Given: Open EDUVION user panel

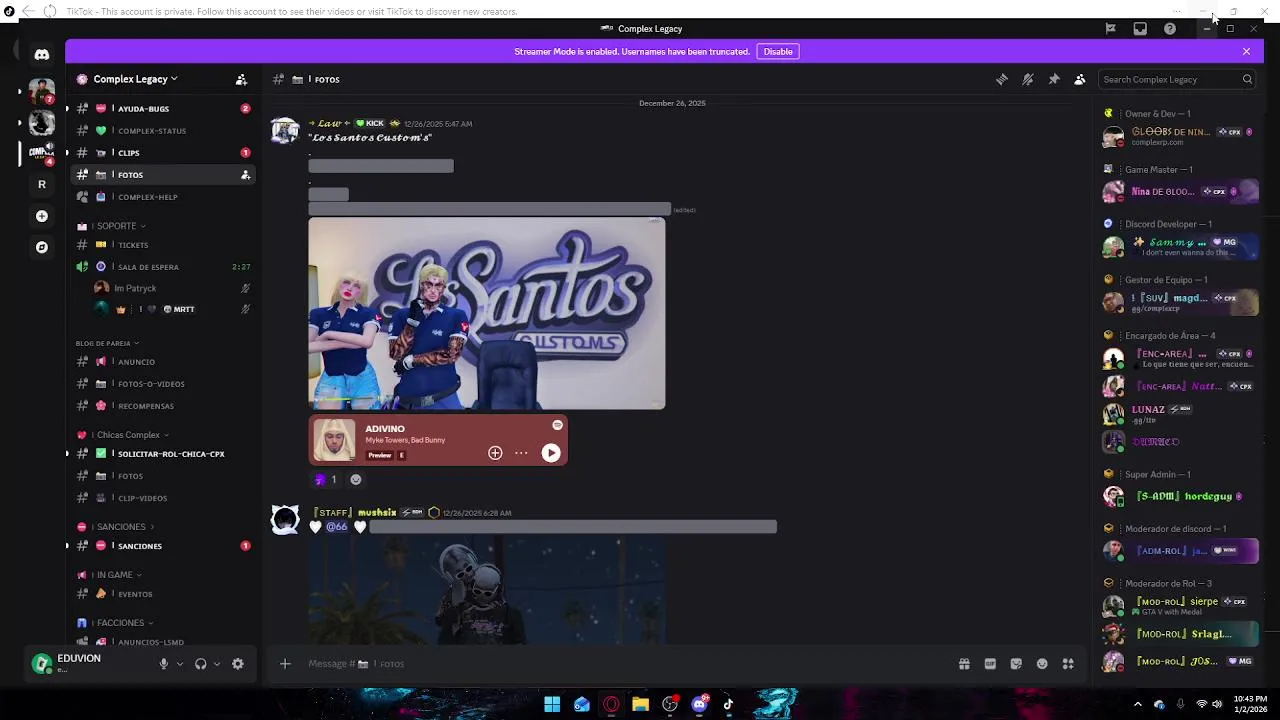Looking at the screenshot, I should click(90, 663).
